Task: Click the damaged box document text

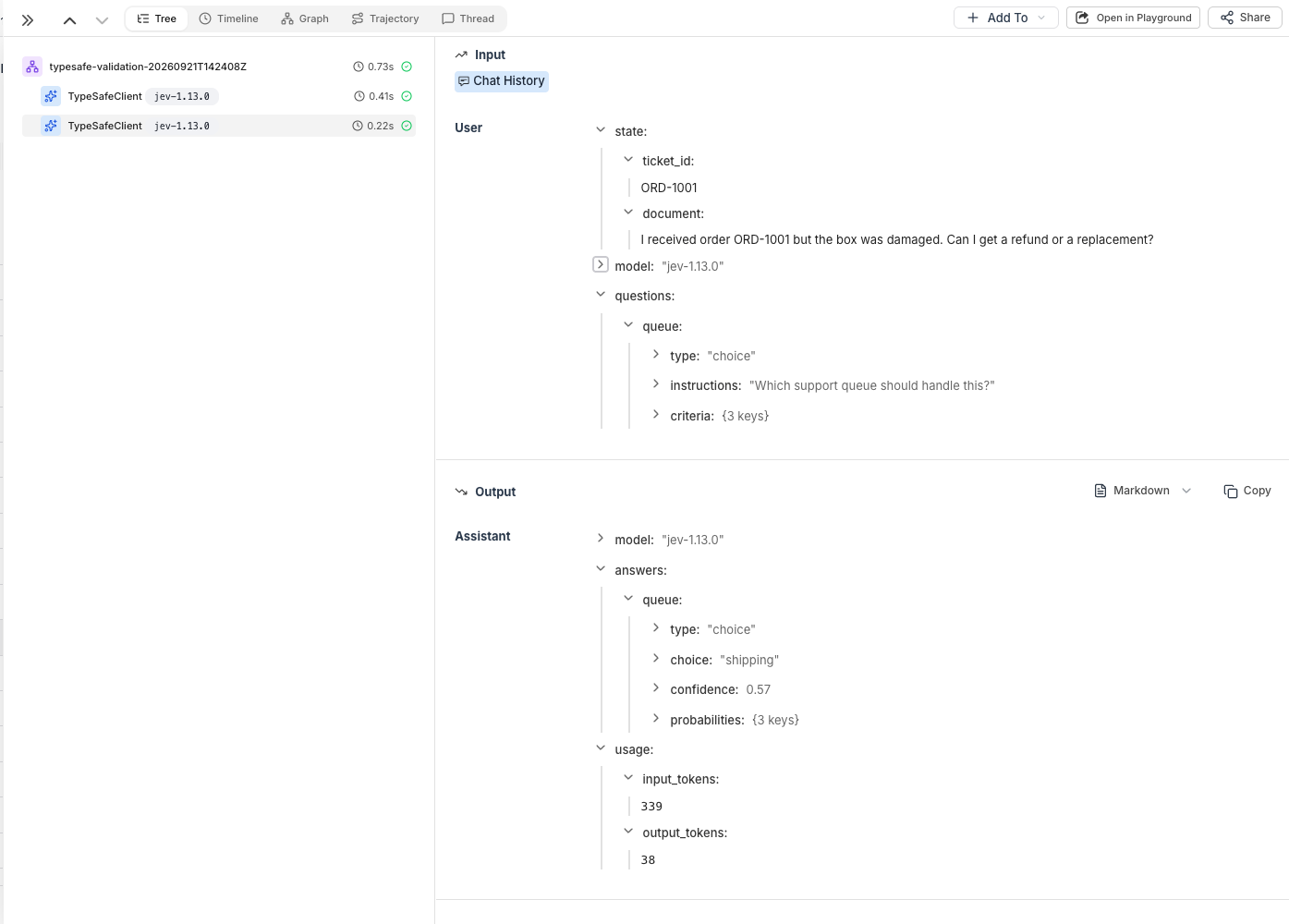Action: [x=897, y=239]
